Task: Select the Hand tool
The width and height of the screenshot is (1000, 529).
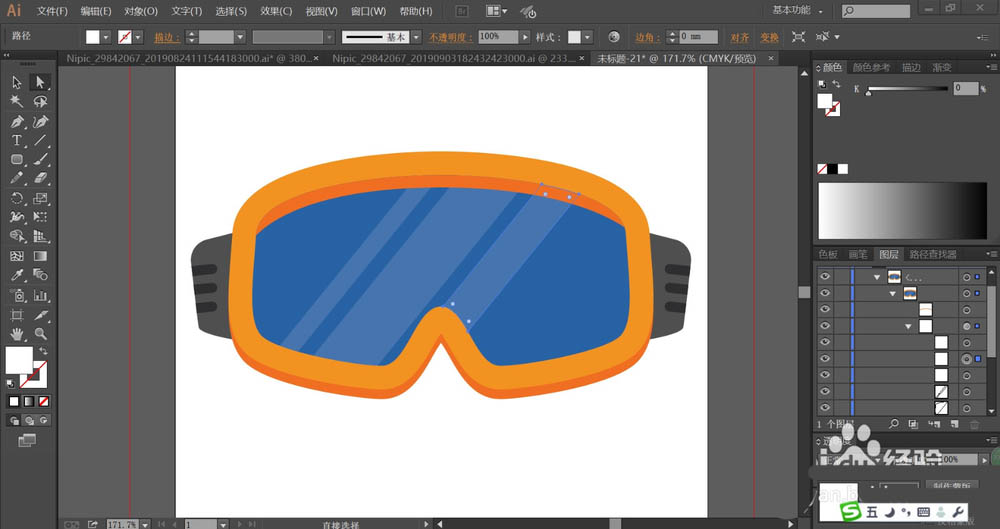Action: coord(17,333)
